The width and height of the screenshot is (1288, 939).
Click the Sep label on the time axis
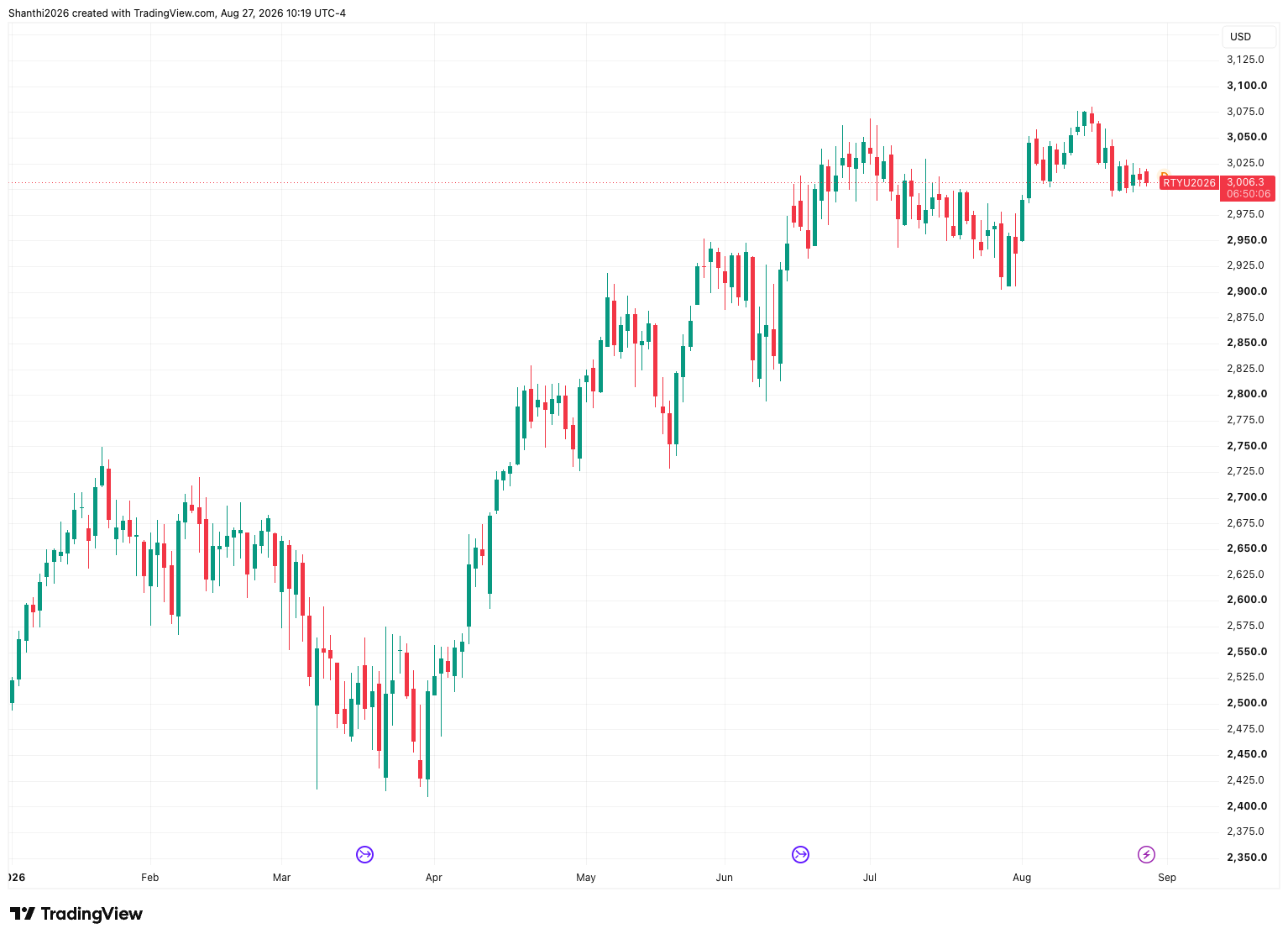(x=1167, y=878)
